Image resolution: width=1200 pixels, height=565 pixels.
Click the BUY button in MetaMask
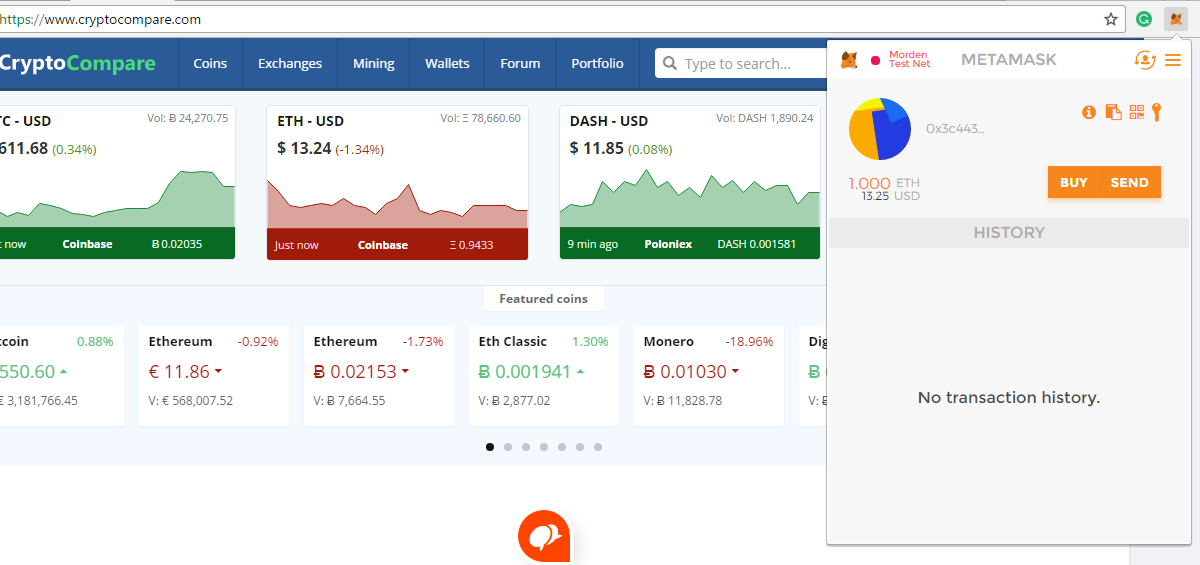1074,183
